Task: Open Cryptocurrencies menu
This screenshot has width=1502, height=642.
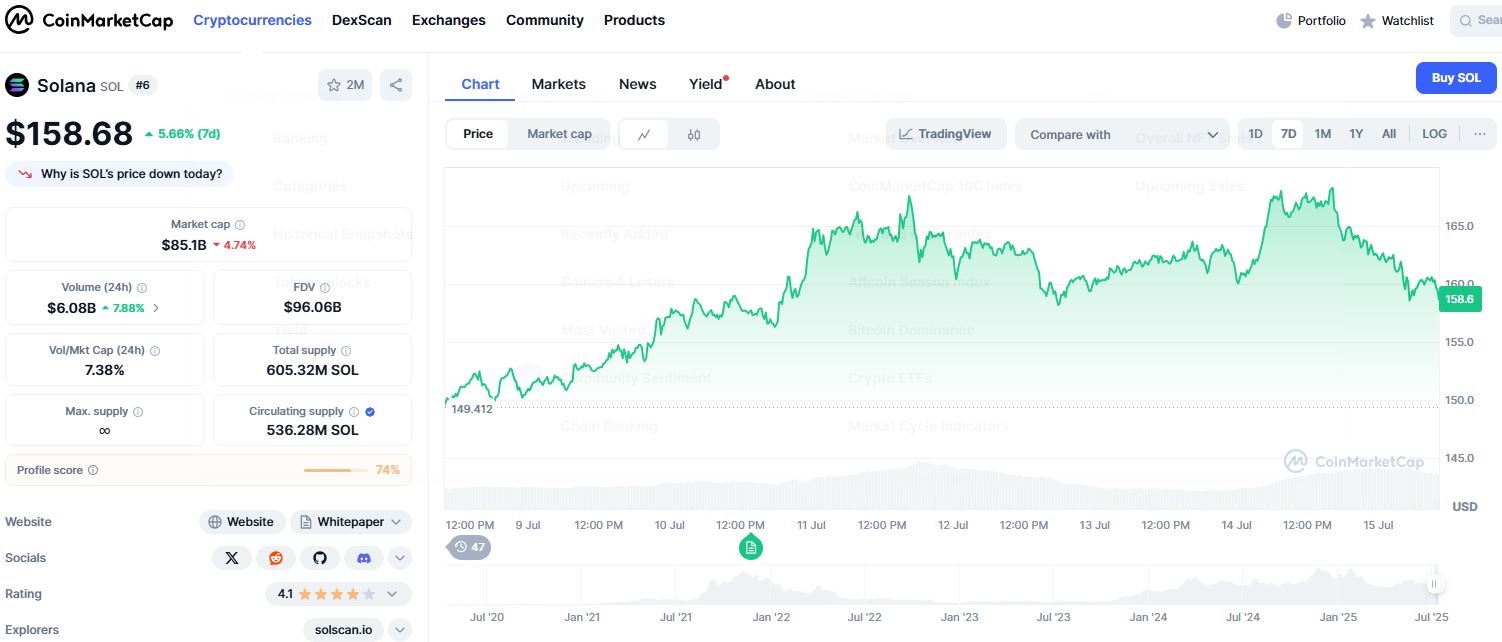Action: (252, 20)
